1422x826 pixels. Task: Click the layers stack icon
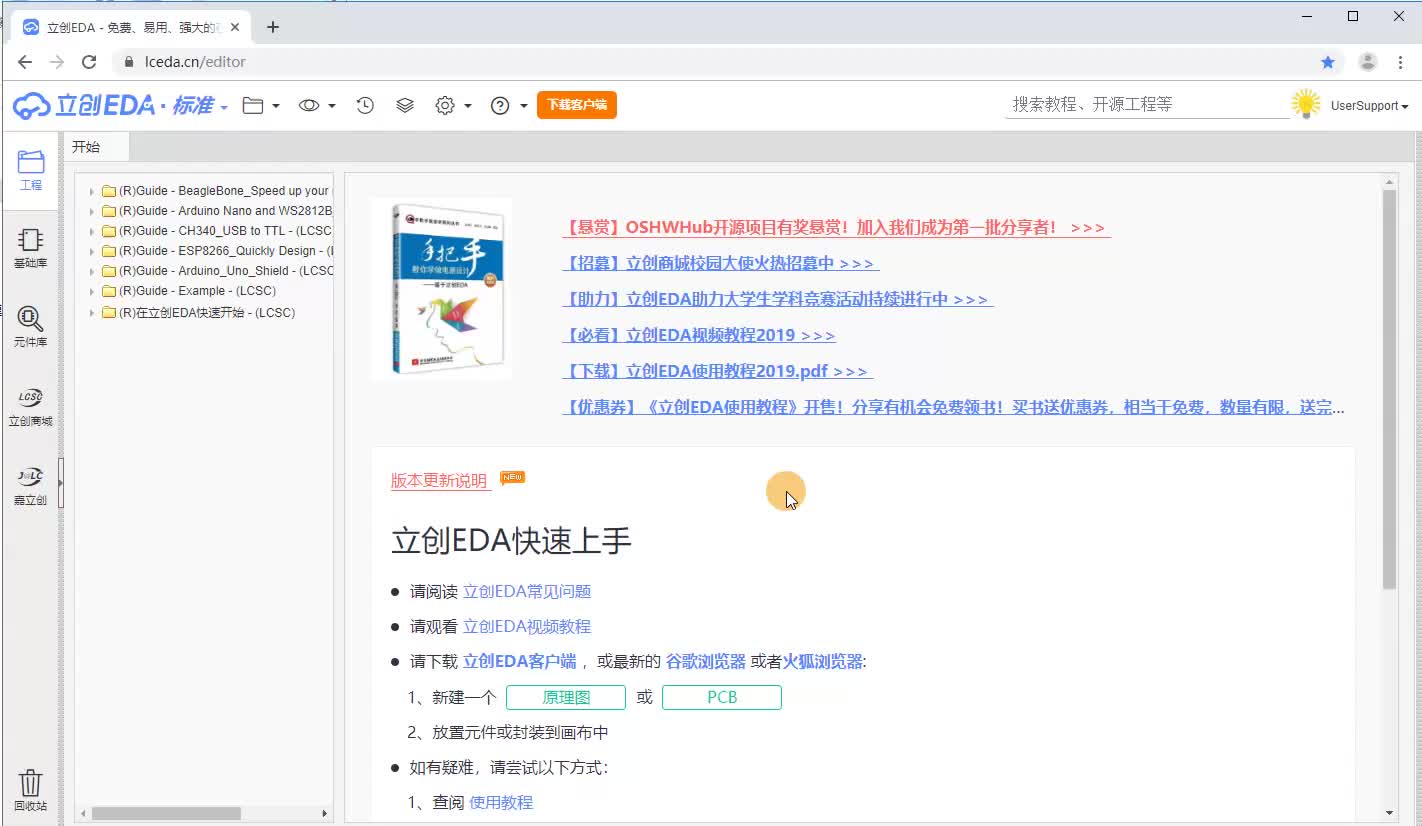point(405,105)
